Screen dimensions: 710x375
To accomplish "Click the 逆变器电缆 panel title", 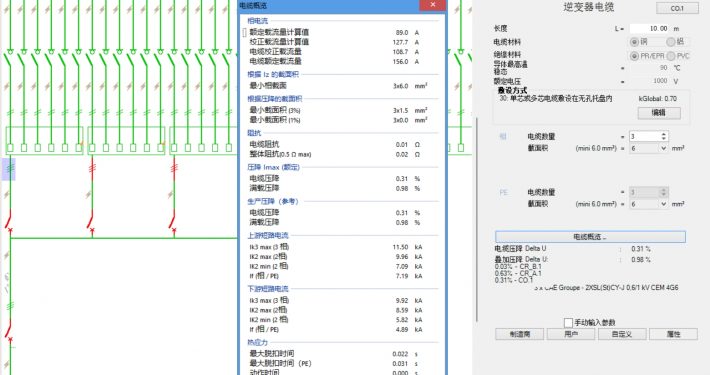I will pos(589,7).
